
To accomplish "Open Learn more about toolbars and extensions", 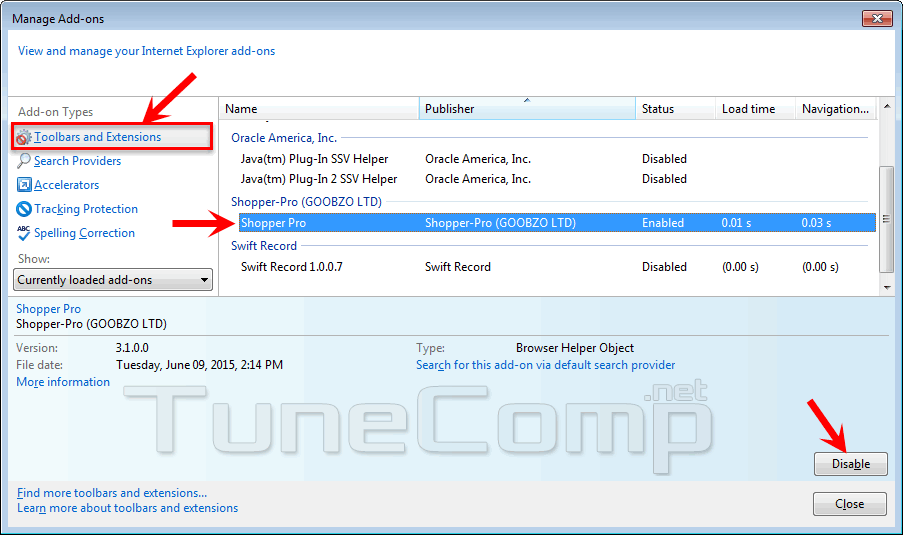I will (127, 508).
